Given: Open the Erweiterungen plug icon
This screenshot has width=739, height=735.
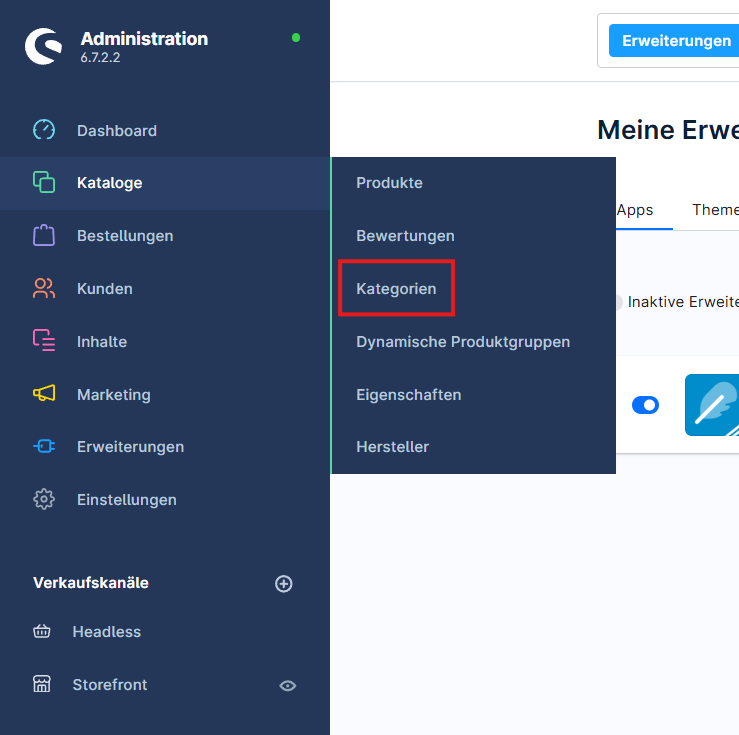Looking at the screenshot, I should click(44, 447).
